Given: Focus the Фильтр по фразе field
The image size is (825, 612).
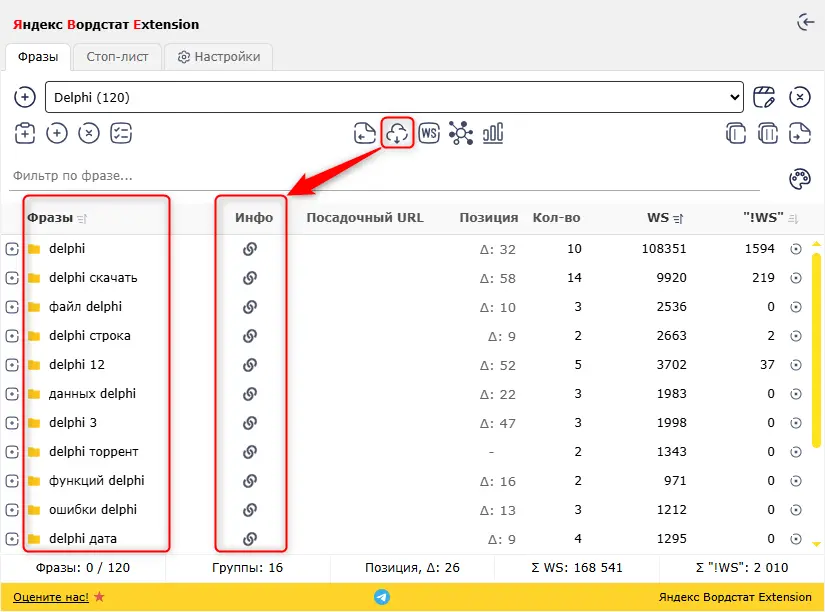Looking at the screenshot, I should click(x=385, y=176).
